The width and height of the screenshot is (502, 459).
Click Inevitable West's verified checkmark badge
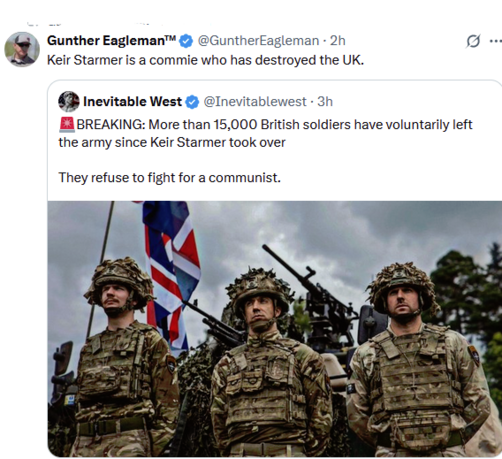(x=192, y=102)
